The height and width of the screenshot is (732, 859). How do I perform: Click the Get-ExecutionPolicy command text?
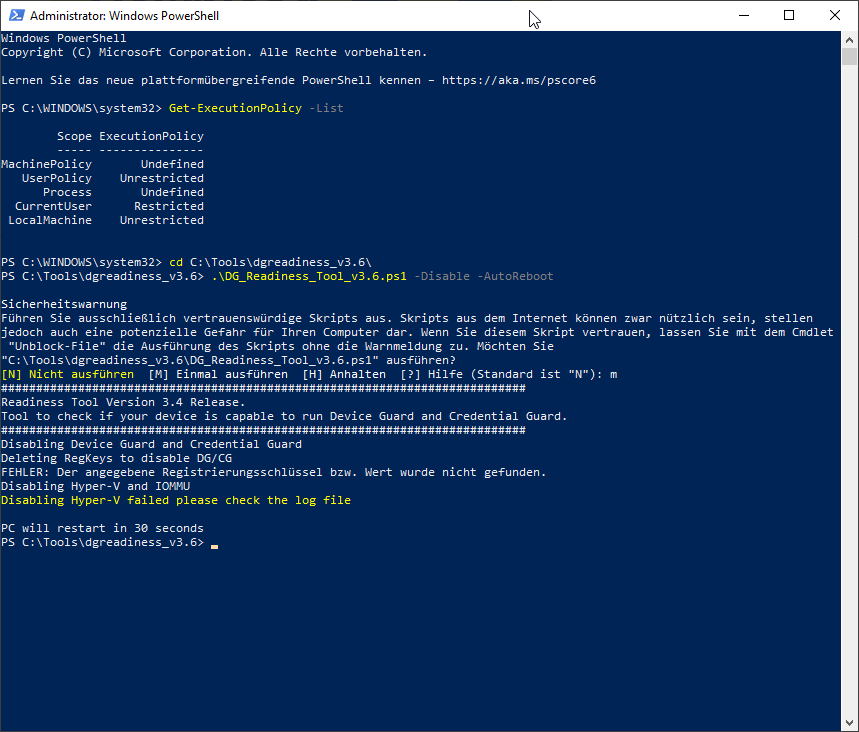click(x=235, y=108)
